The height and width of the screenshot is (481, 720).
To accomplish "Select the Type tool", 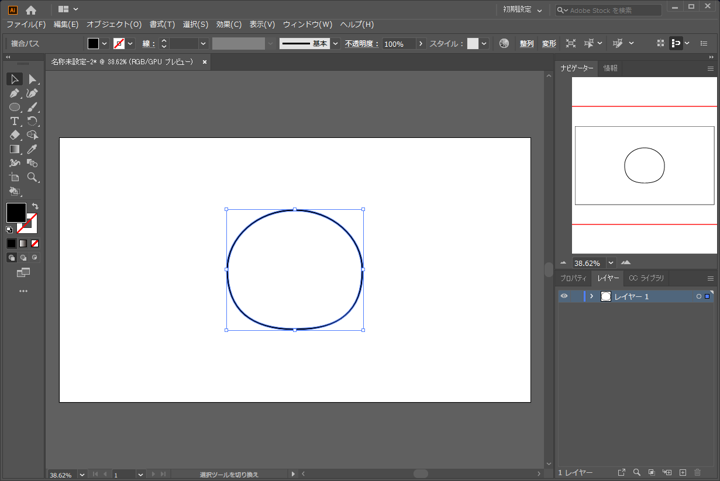I will click(x=14, y=121).
